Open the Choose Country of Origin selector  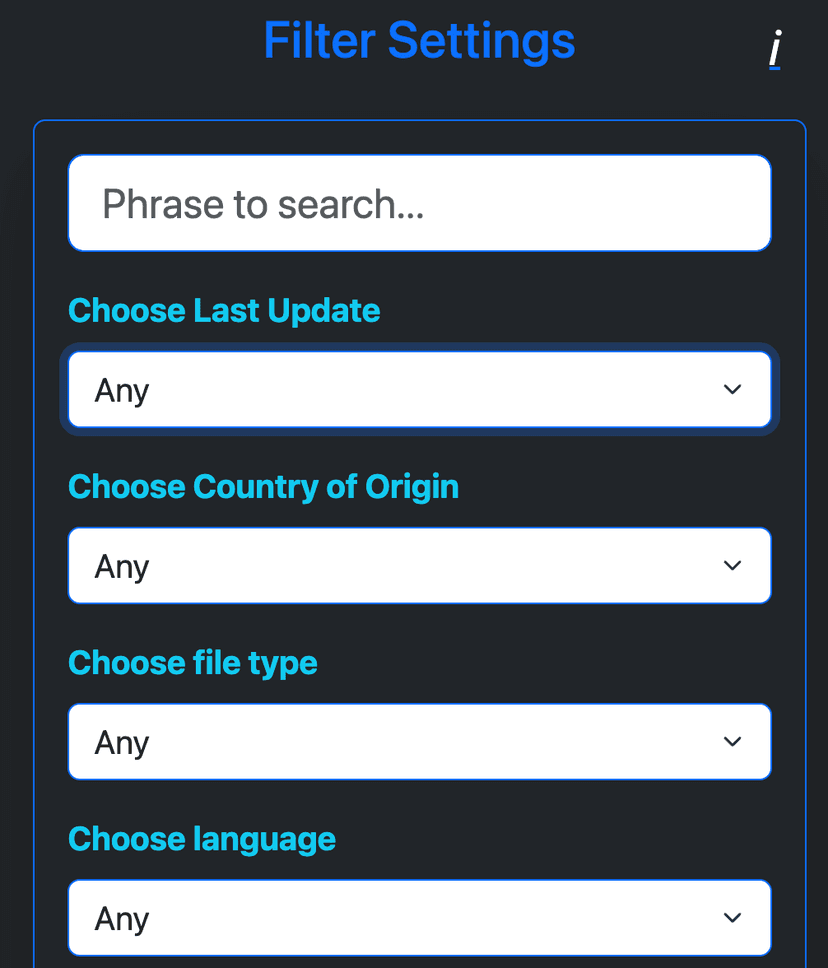tap(419, 565)
